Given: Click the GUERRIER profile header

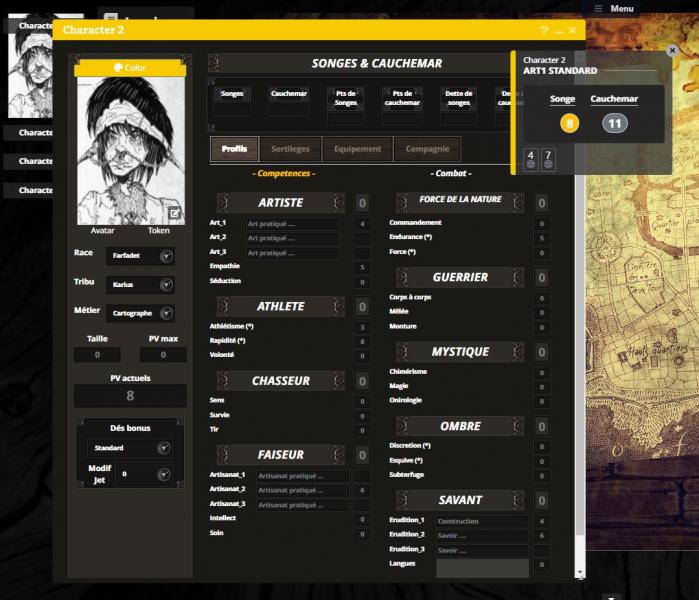Looking at the screenshot, I should [x=460, y=277].
